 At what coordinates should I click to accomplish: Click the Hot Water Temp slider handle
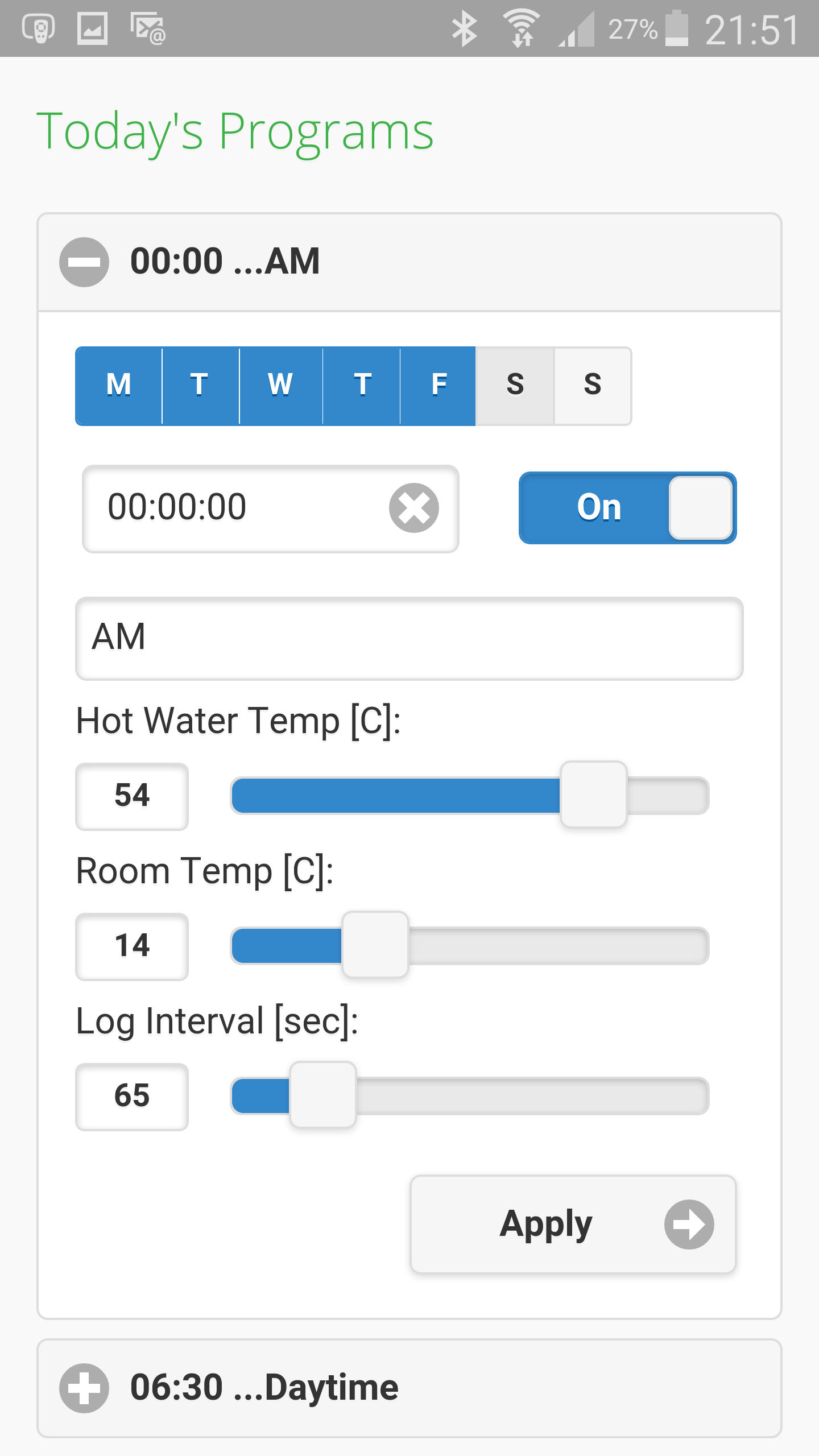pyautogui.click(x=594, y=795)
